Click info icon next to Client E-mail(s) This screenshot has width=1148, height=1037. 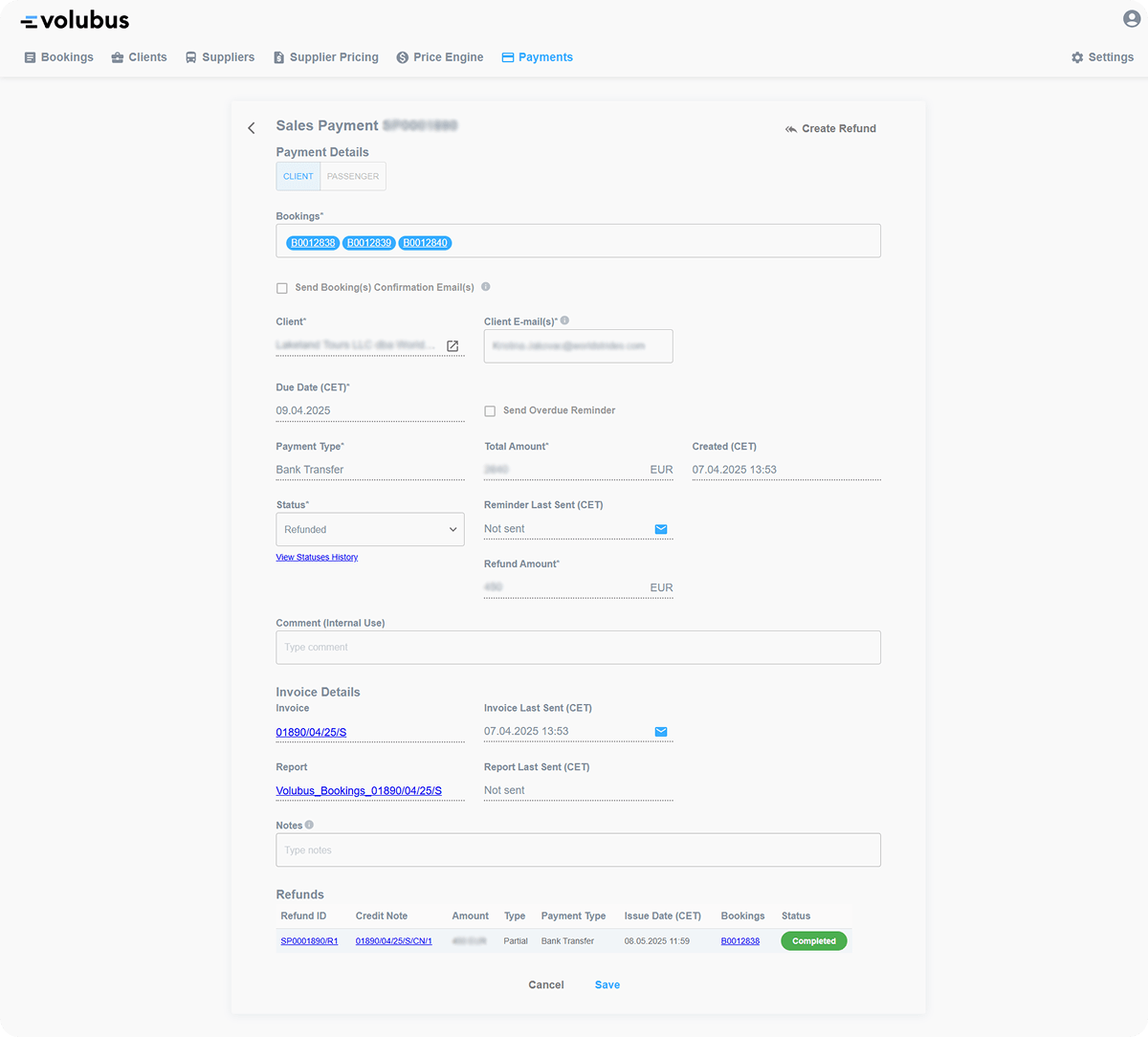point(564,321)
